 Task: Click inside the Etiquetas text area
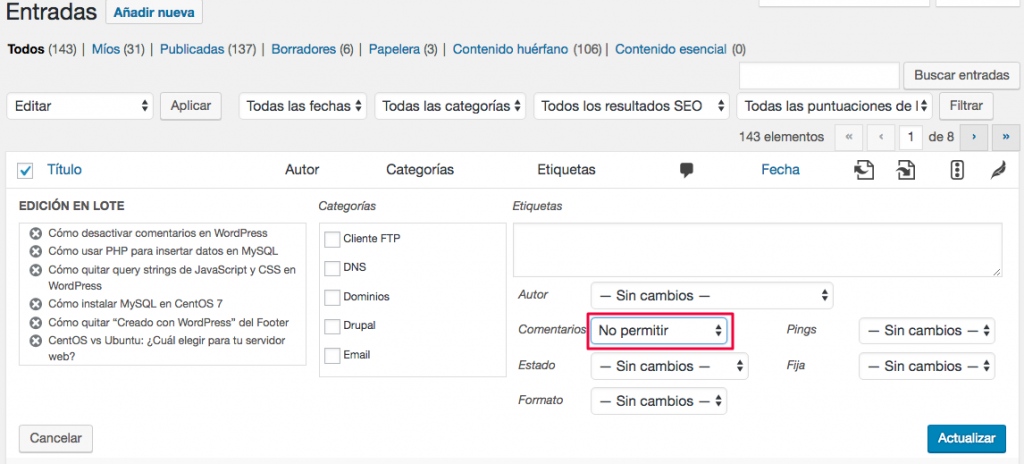[x=757, y=249]
